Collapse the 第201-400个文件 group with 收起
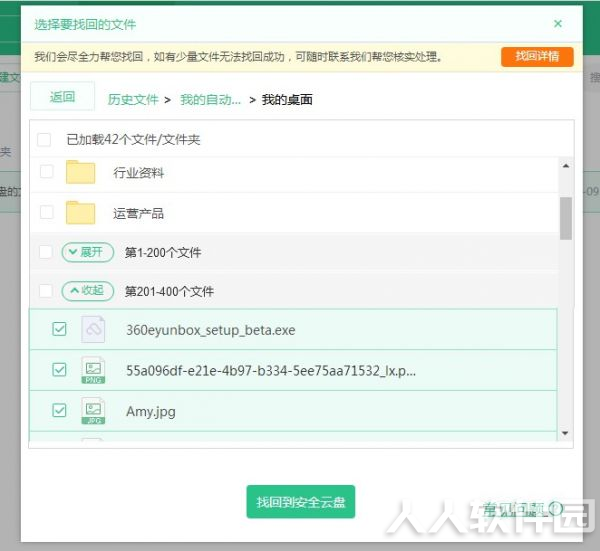600x551 pixels. (88, 291)
